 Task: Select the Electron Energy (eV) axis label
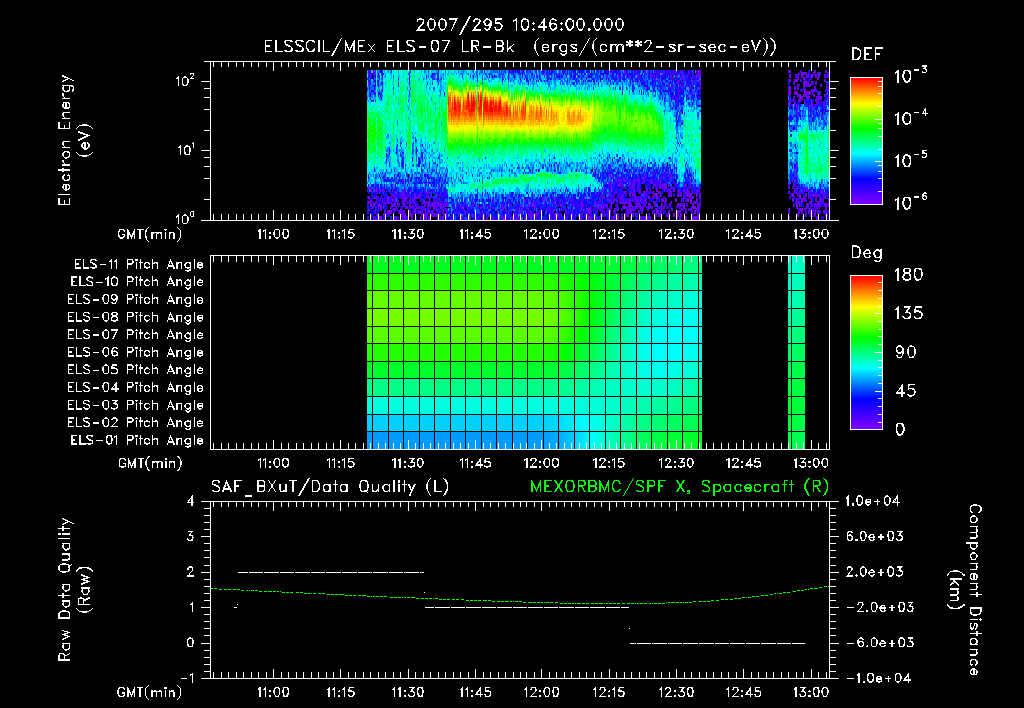pyautogui.click(x=74, y=140)
